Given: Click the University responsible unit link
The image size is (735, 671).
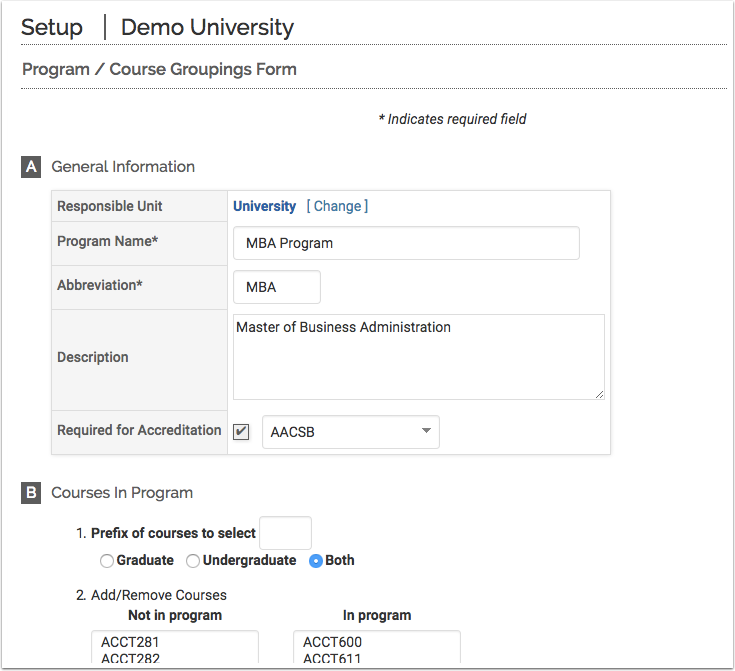Looking at the screenshot, I should [x=264, y=206].
